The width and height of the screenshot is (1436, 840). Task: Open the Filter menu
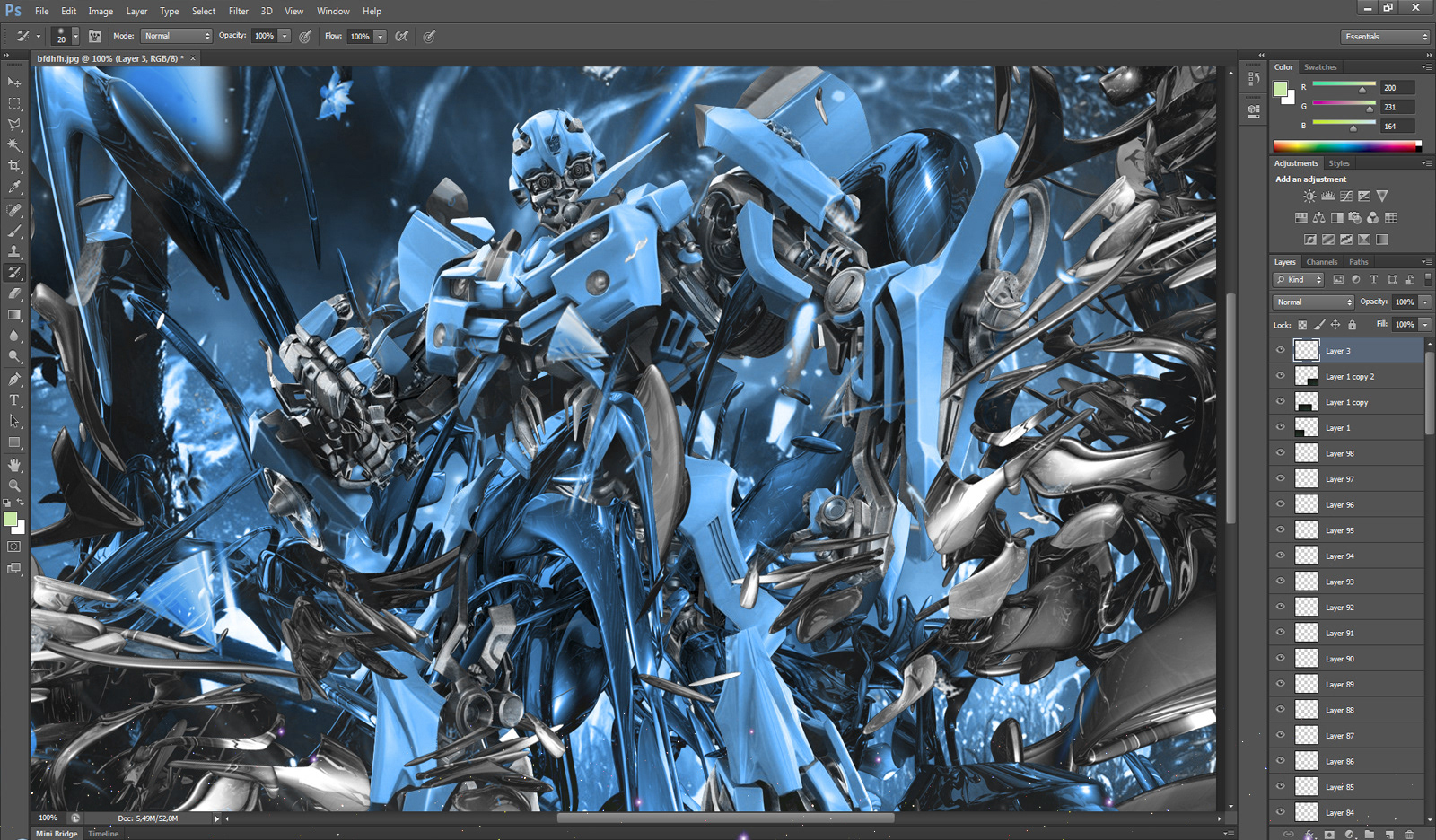pyautogui.click(x=238, y=11)
